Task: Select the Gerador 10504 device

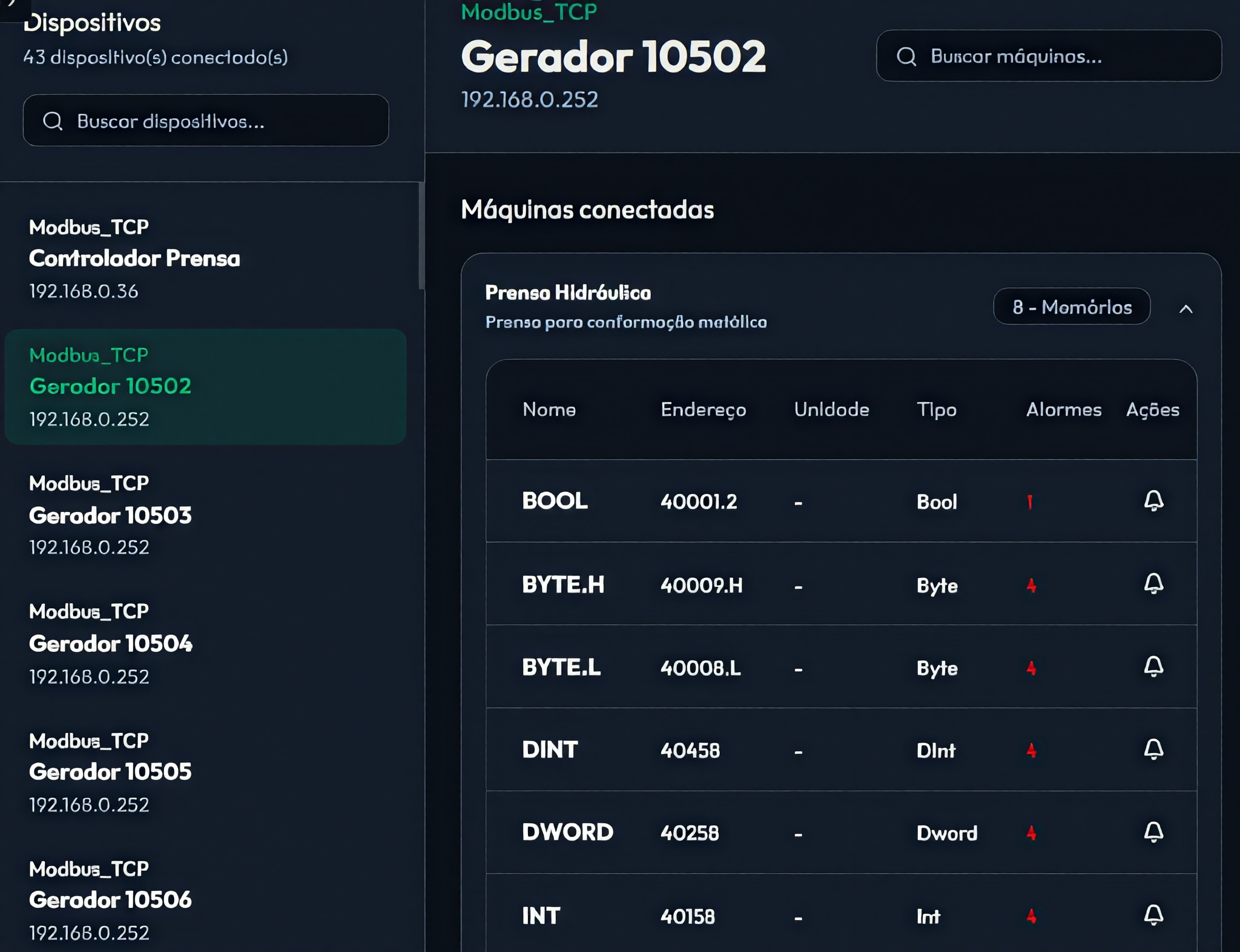Action: 205,643
